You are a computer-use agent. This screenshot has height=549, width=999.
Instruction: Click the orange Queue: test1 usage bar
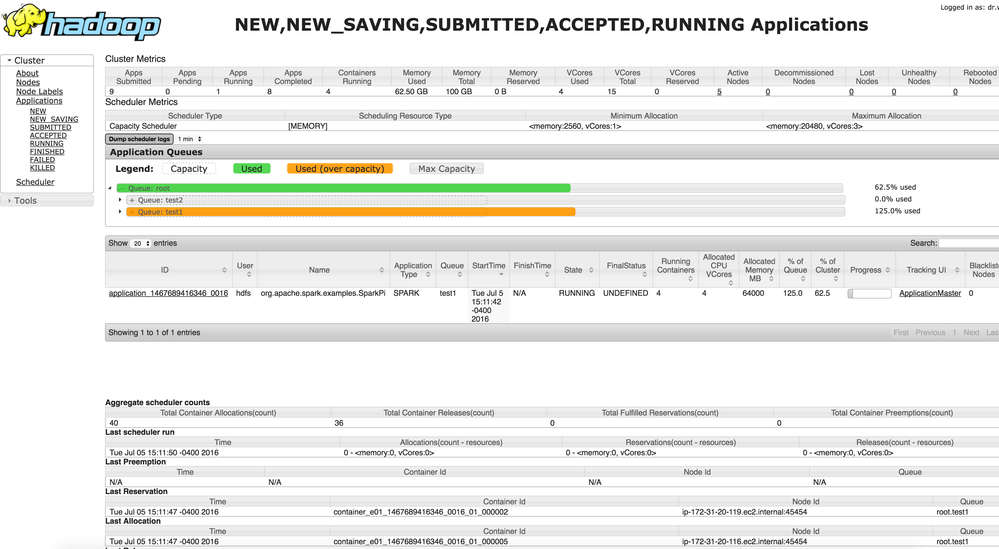(x=350, y=211)
